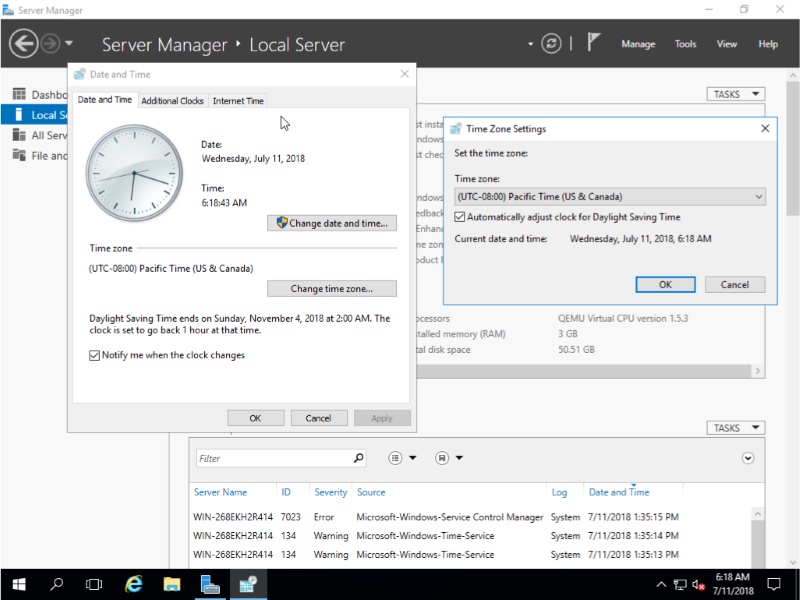
Task: Select event 7023 Error row
Action: (469, 517)
